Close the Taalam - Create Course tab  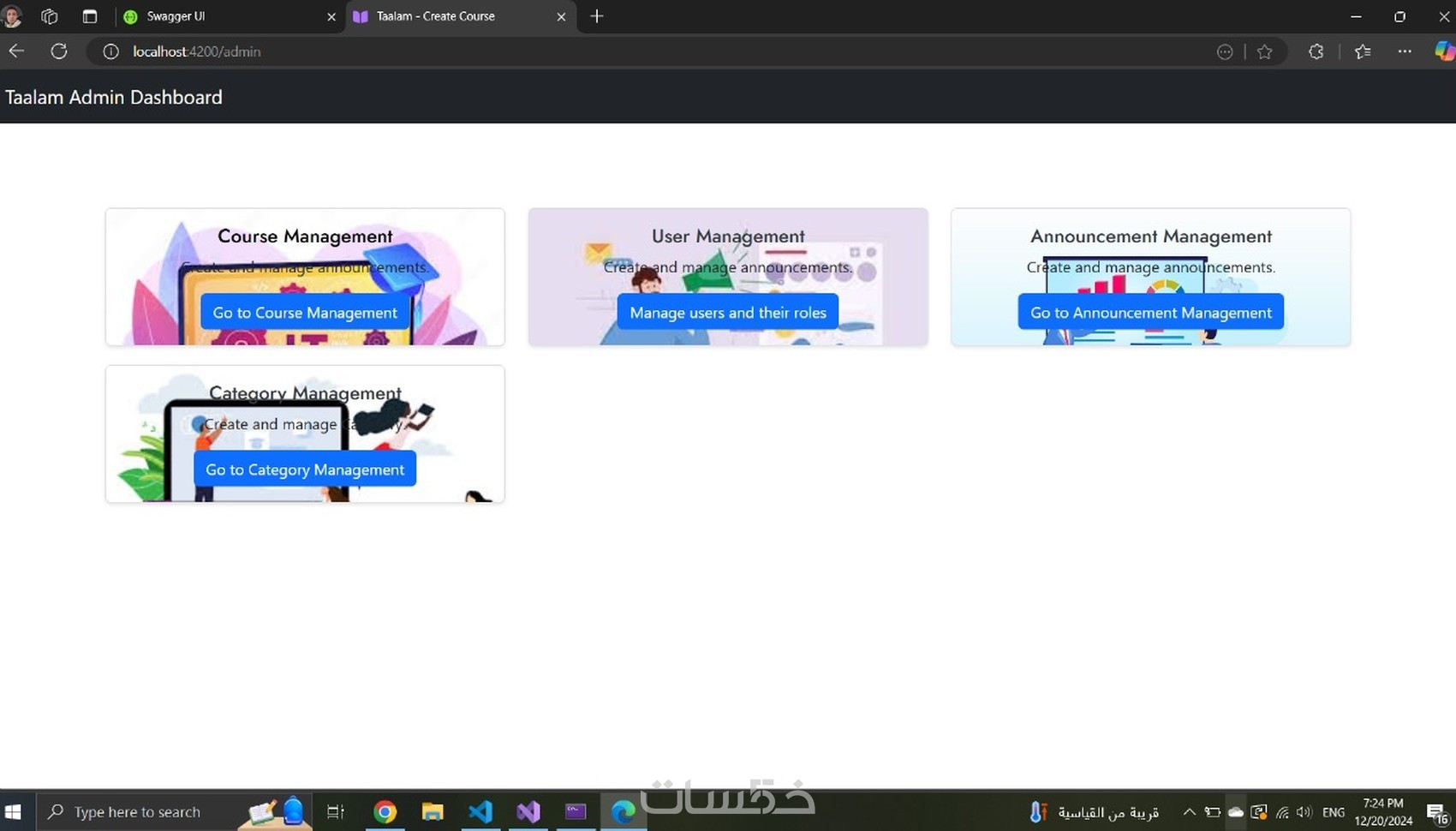pyautogui.click(x=561, y=16)
